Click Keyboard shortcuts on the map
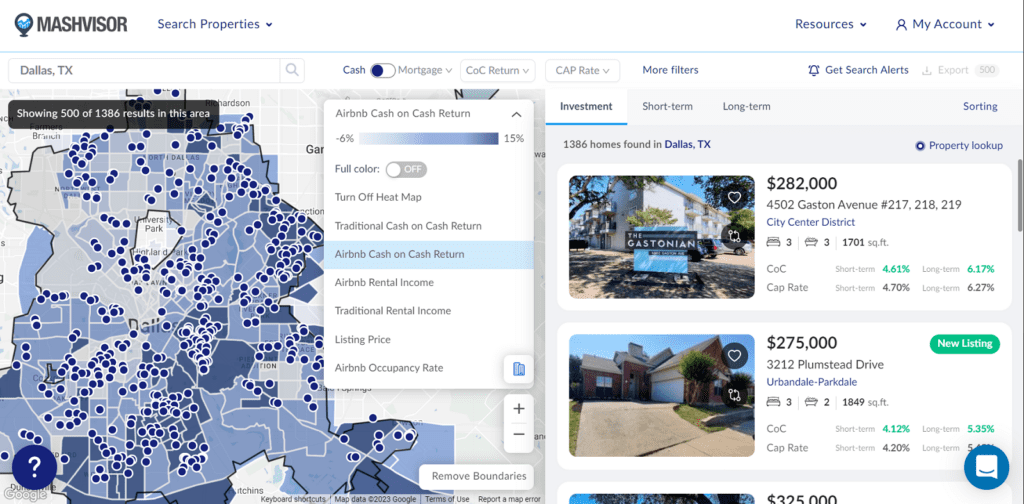 point(293,499)
